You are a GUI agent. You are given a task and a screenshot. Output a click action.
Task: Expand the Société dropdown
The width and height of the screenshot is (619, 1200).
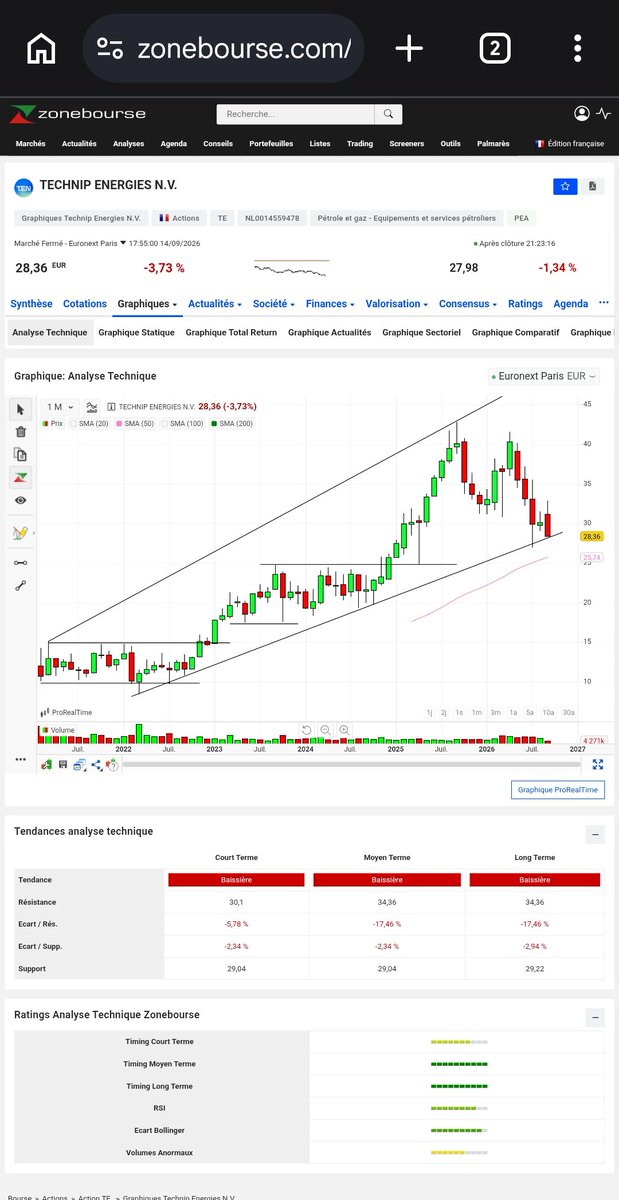(274, 304)
